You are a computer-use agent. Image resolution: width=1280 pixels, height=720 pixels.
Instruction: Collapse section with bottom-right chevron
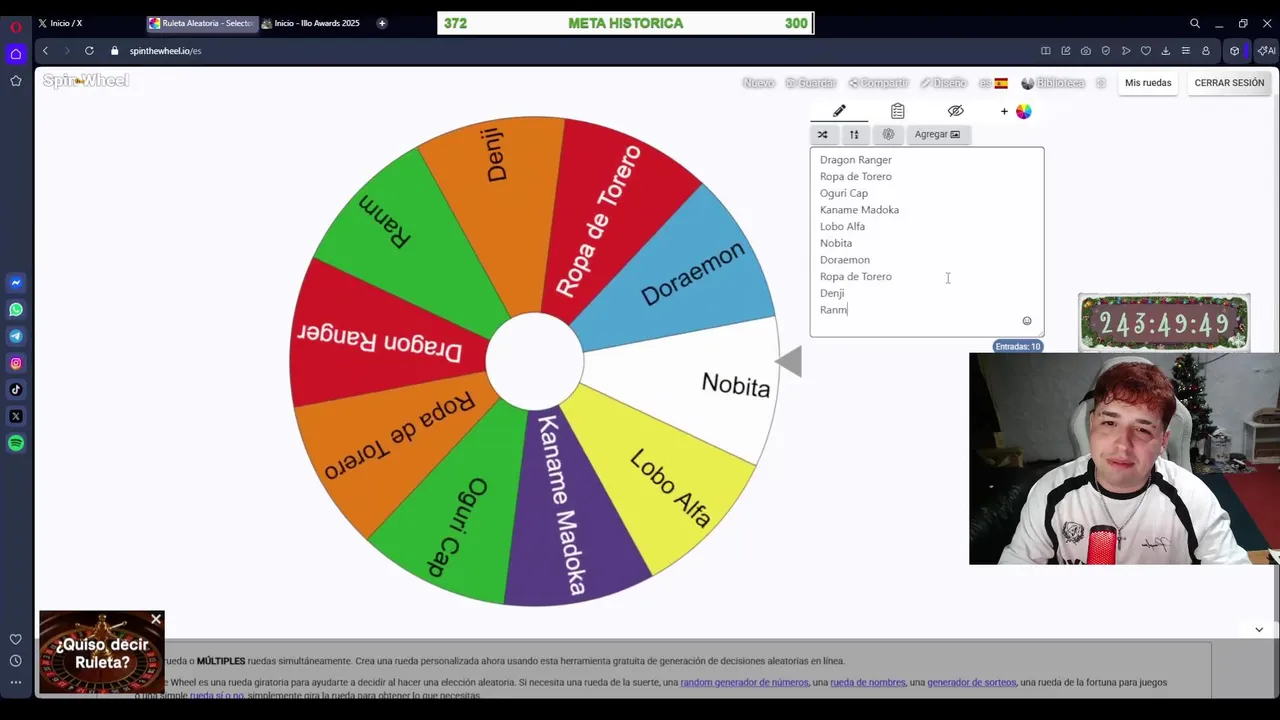pyautogui.click(x=1259, y=629)
